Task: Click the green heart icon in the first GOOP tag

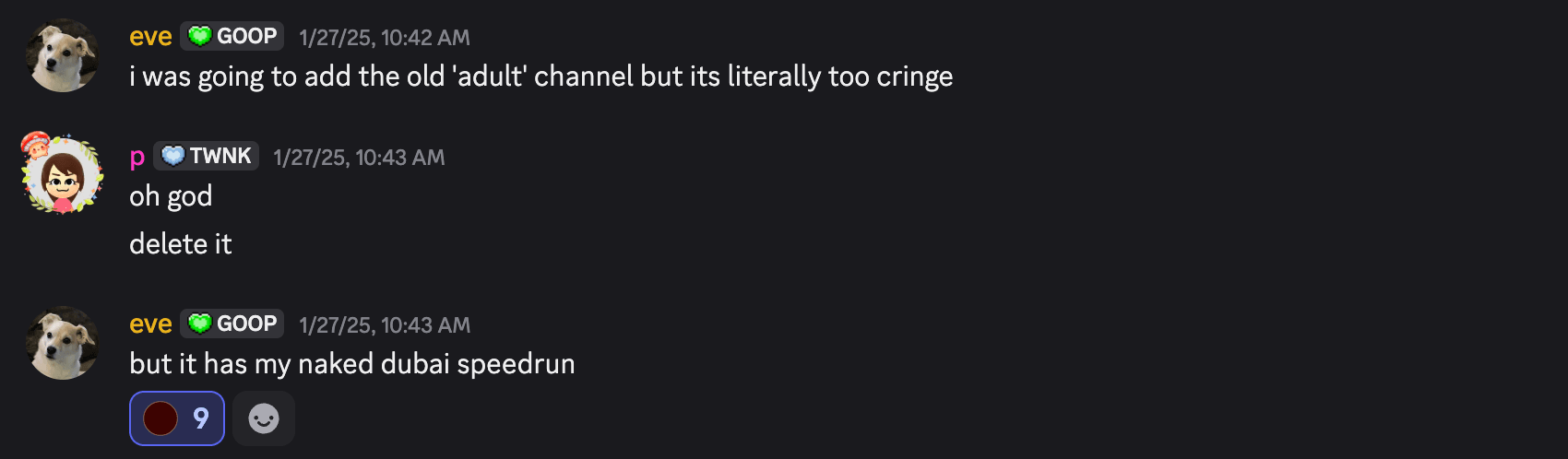Action: click(x=199, y=36)
